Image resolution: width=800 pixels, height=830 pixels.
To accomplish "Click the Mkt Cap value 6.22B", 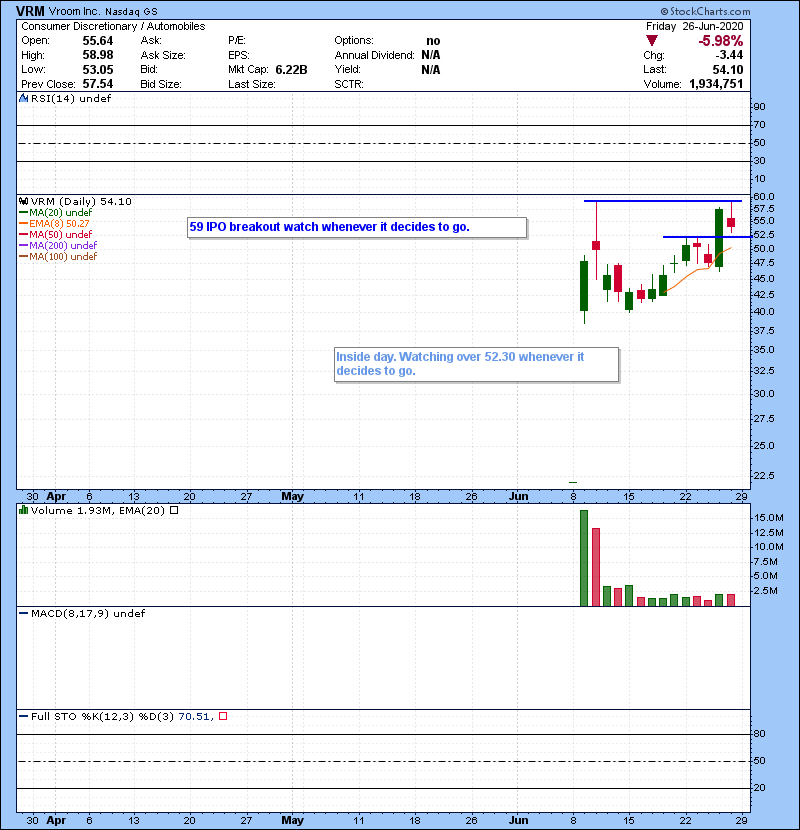I will point(291,69).
